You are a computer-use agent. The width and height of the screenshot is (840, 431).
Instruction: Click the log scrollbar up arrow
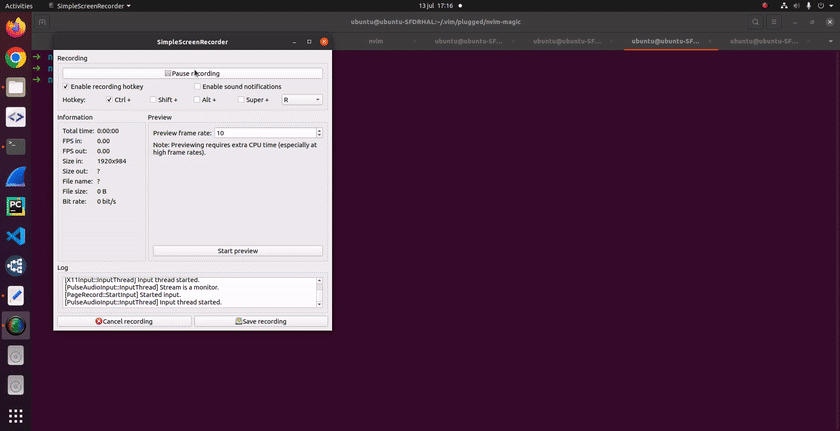click(x=320, y=280)
